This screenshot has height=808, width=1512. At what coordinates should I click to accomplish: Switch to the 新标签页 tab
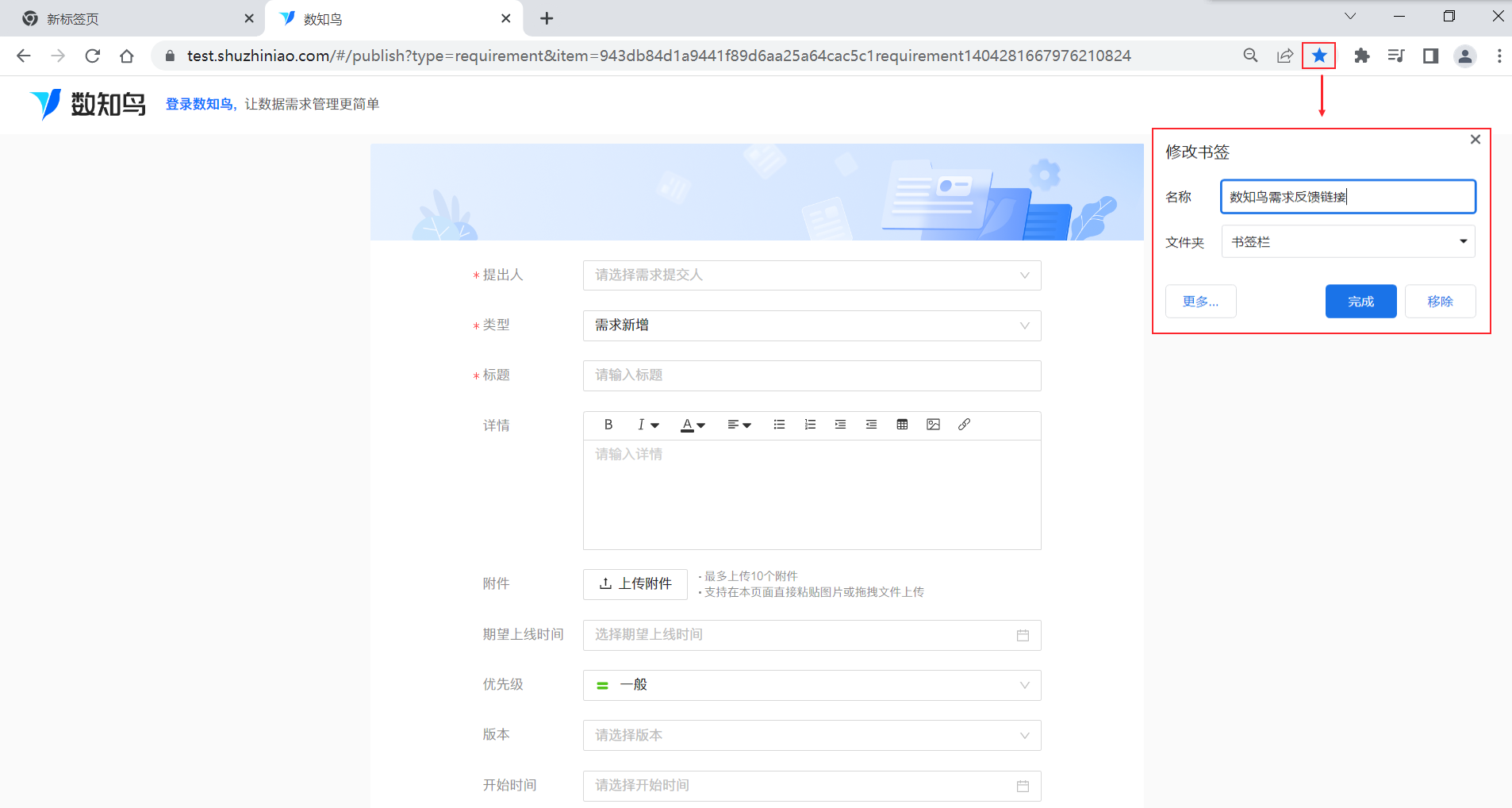click(133, 18)
